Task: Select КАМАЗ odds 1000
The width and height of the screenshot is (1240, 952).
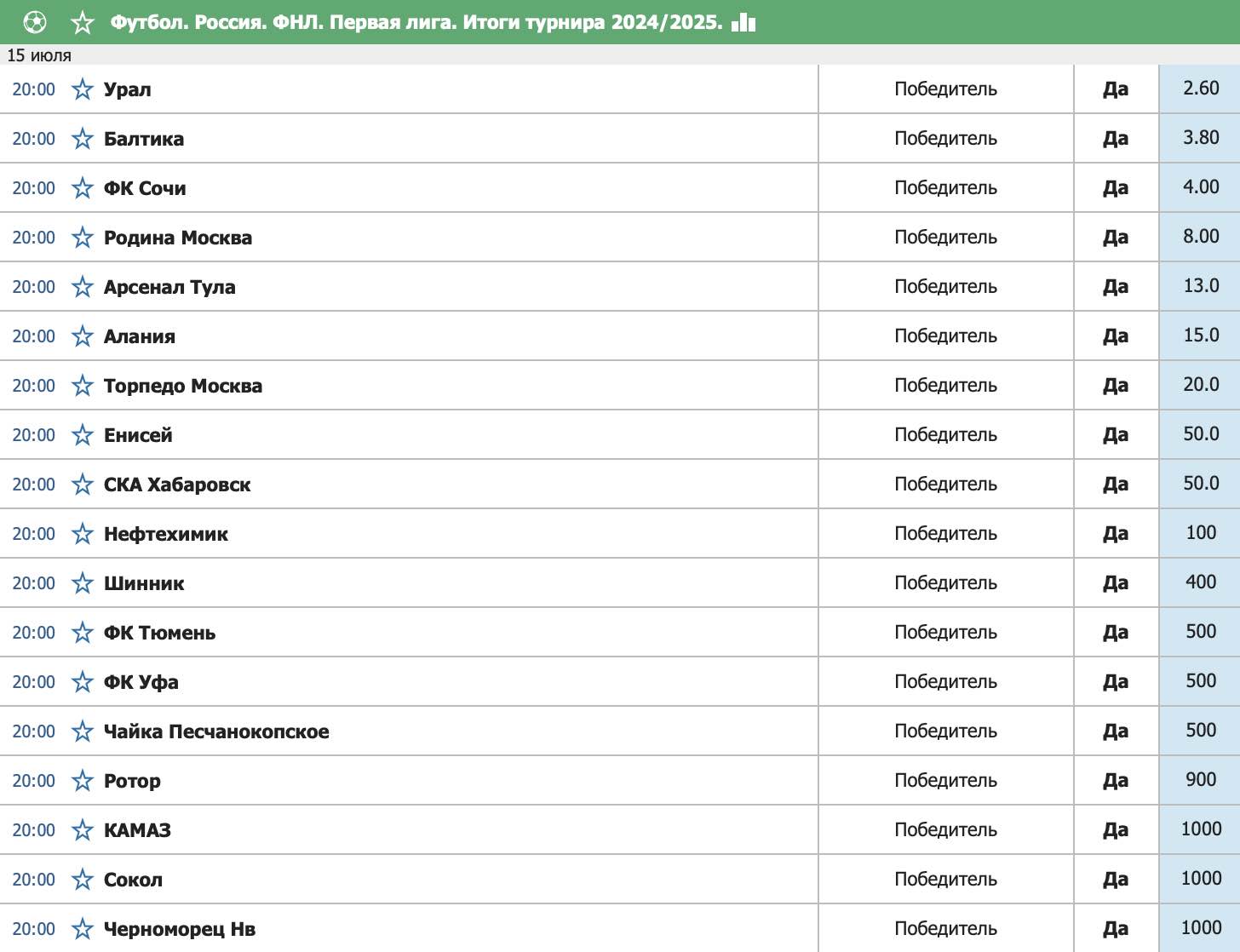Action: point(1200,829)
